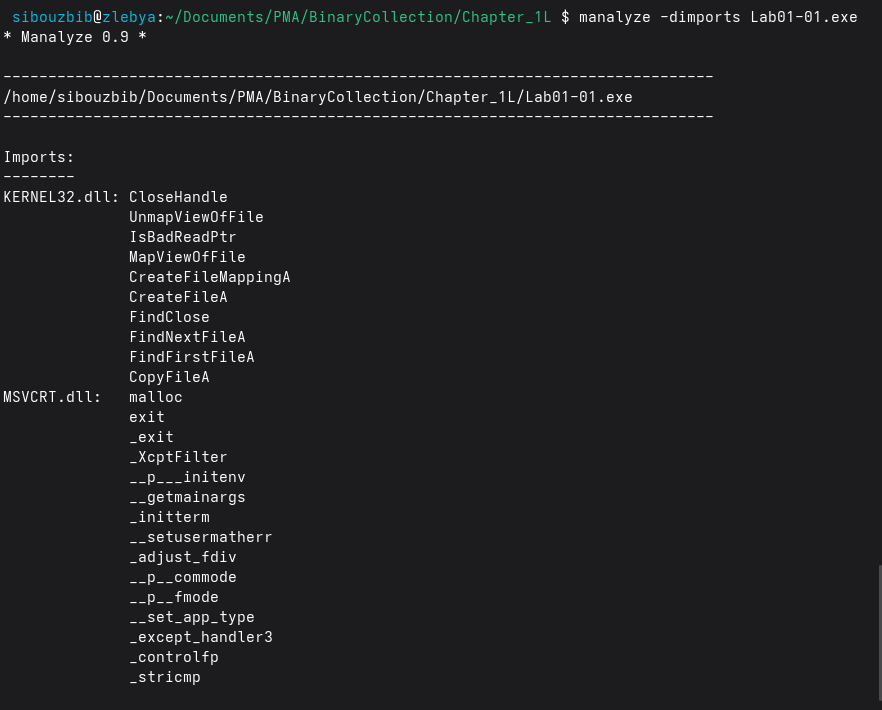The width and height of the screenshot is (882, 710).
Task: Click the 'malloc' import entry
Action: coord(156,397)
